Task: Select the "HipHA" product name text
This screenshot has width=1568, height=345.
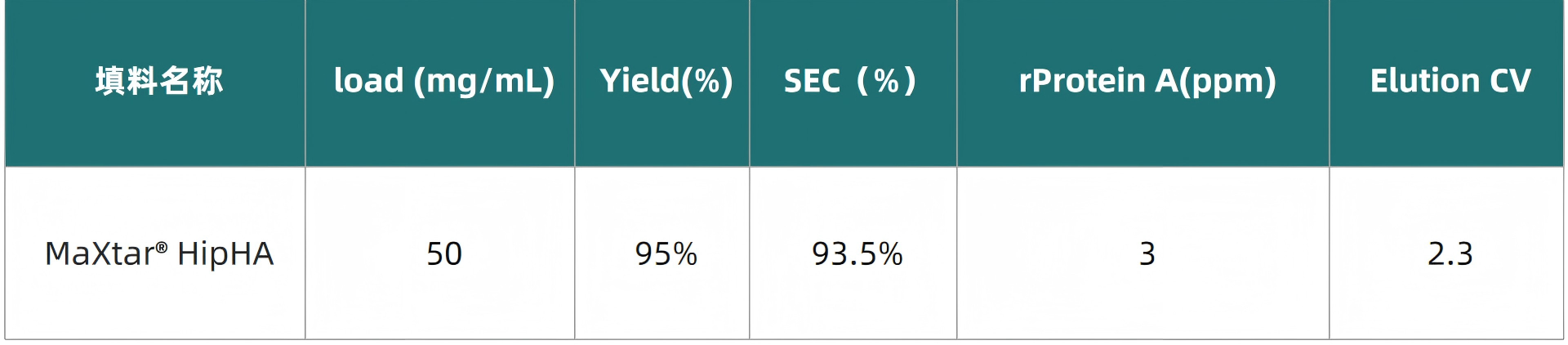Action: pos(225,254)
